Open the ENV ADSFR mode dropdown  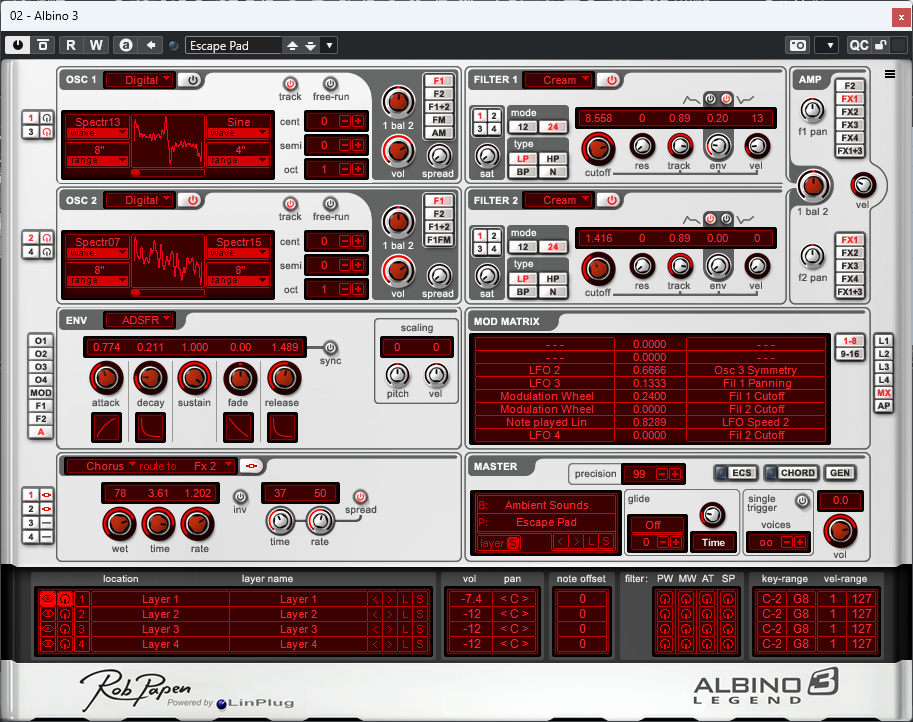click(x=140, y=320)
